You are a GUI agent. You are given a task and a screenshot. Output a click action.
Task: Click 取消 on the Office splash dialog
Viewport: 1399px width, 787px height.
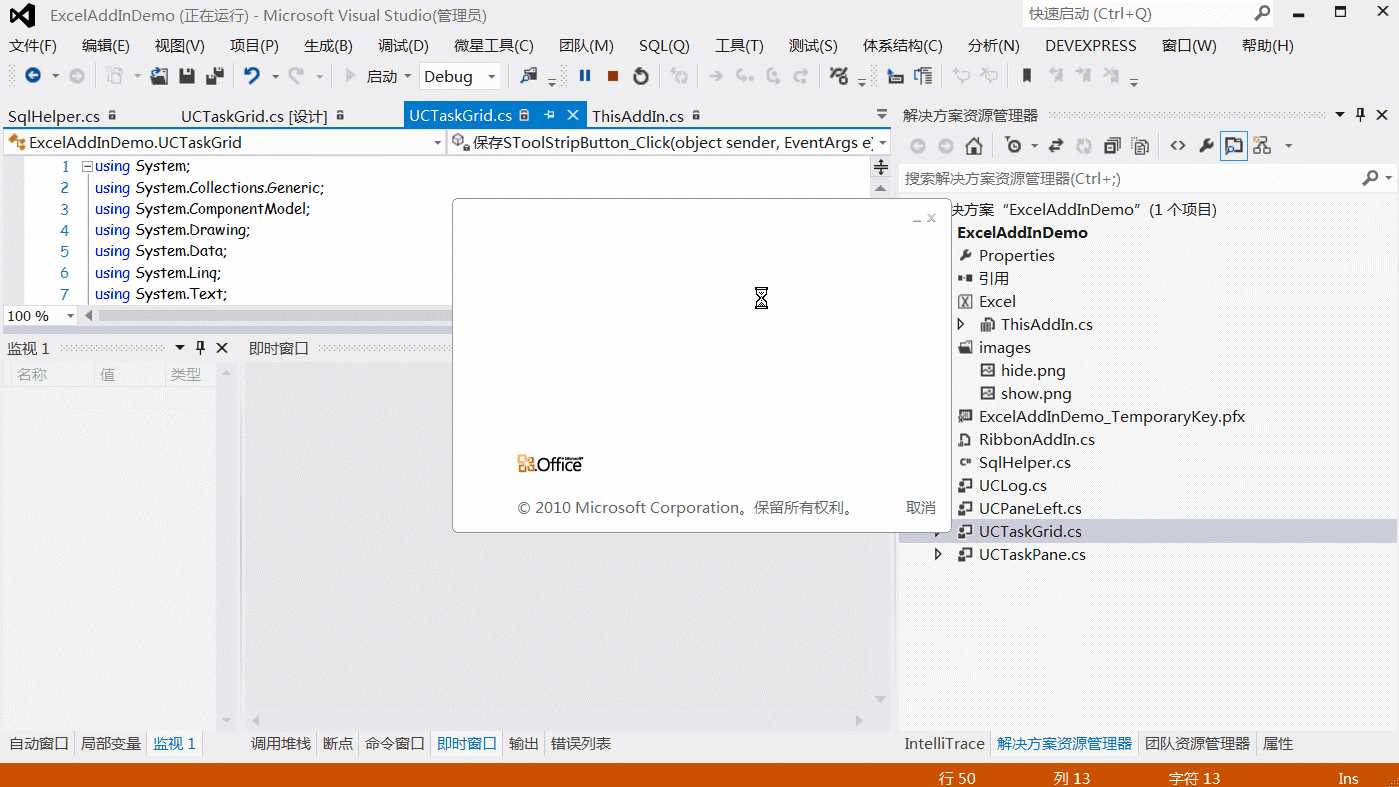tap(921, 508)
